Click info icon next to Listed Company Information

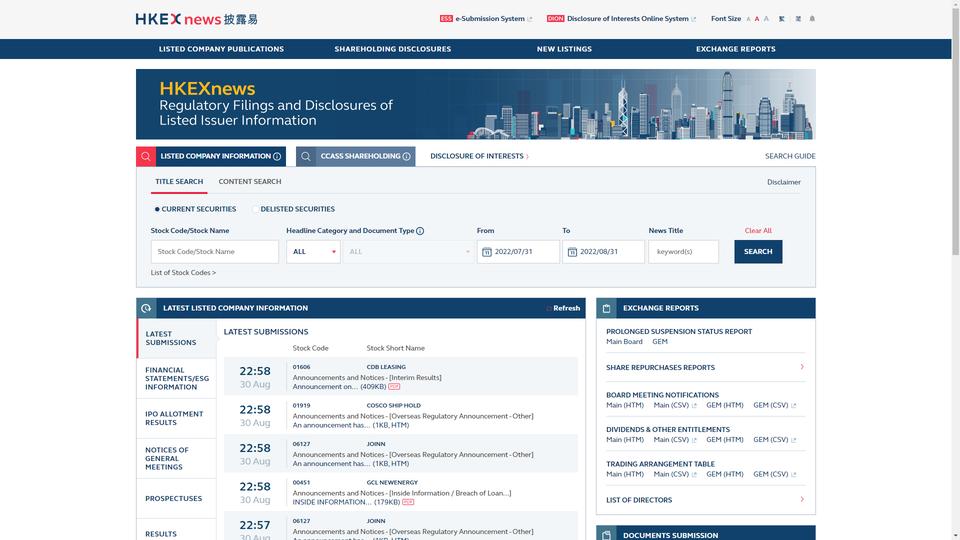277,156
